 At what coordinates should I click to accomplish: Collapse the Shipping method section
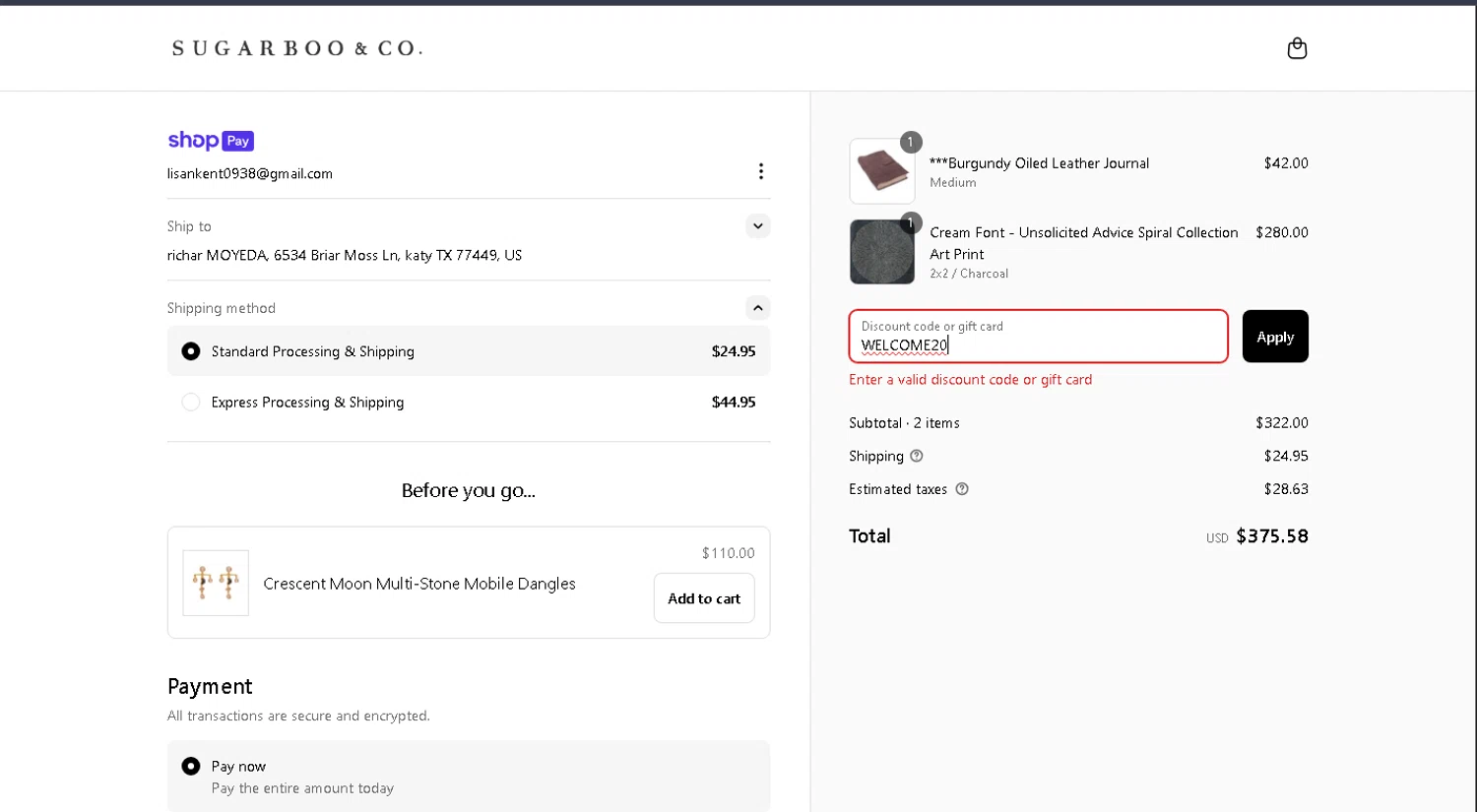pyautogui.click(x=757, y=308)
